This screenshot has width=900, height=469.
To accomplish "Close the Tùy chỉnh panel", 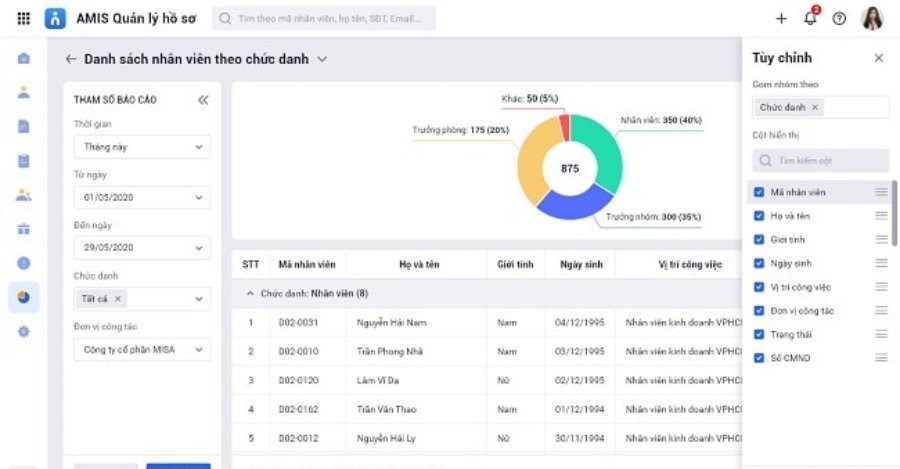I will 879,58.
